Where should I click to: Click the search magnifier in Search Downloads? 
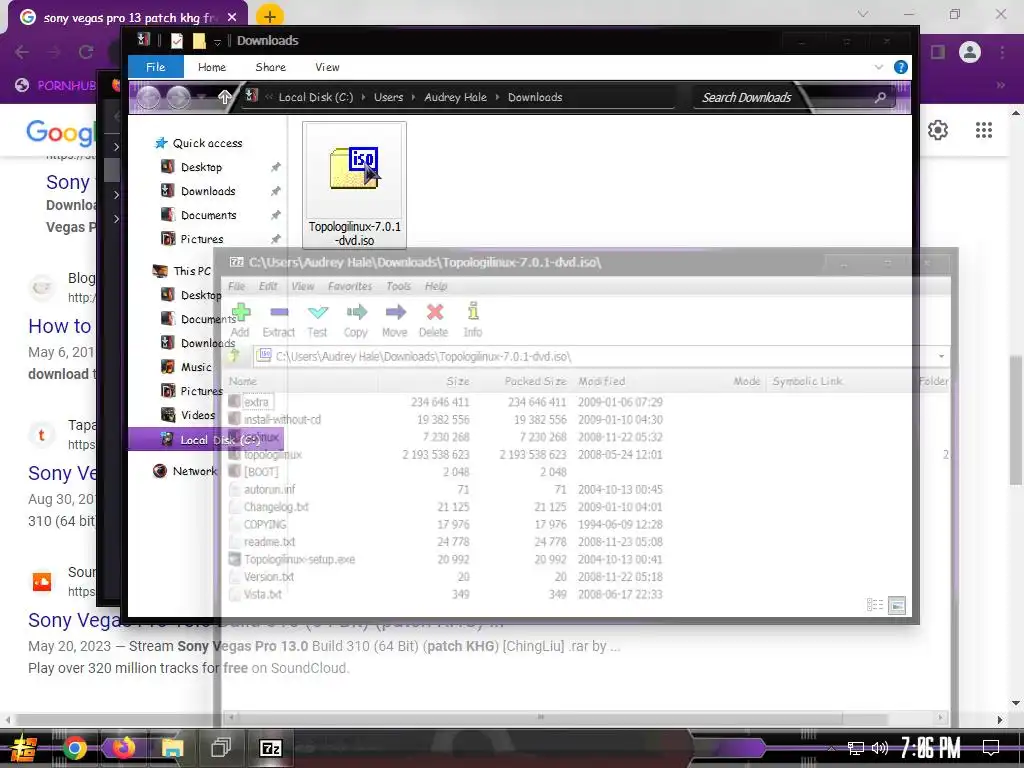(x=880, y=97)
